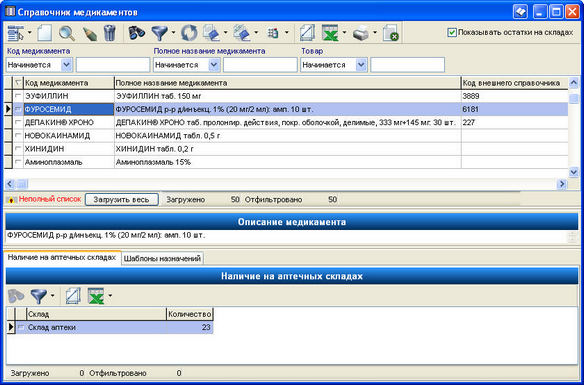Click the list selection mode icon in the top toolbar

coord(16,33)
